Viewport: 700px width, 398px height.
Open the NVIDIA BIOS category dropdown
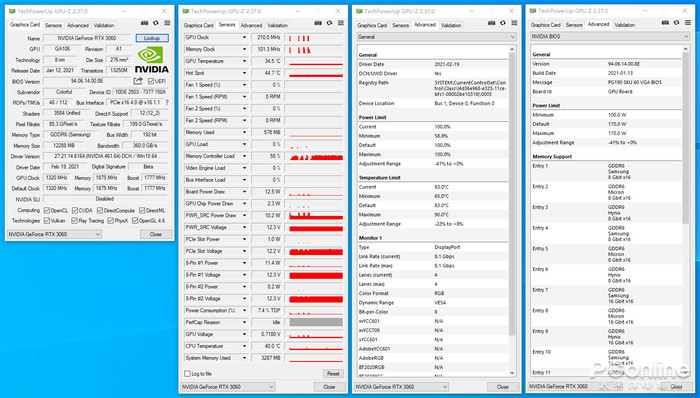(x=610, y=37)
